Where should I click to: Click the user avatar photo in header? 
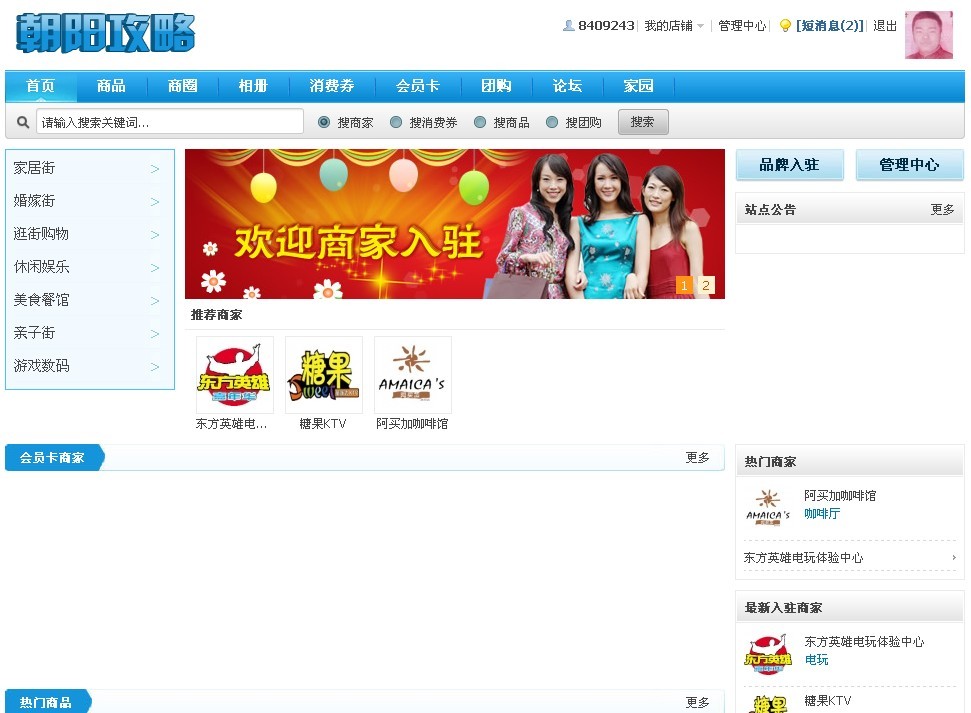pos(928,35)
